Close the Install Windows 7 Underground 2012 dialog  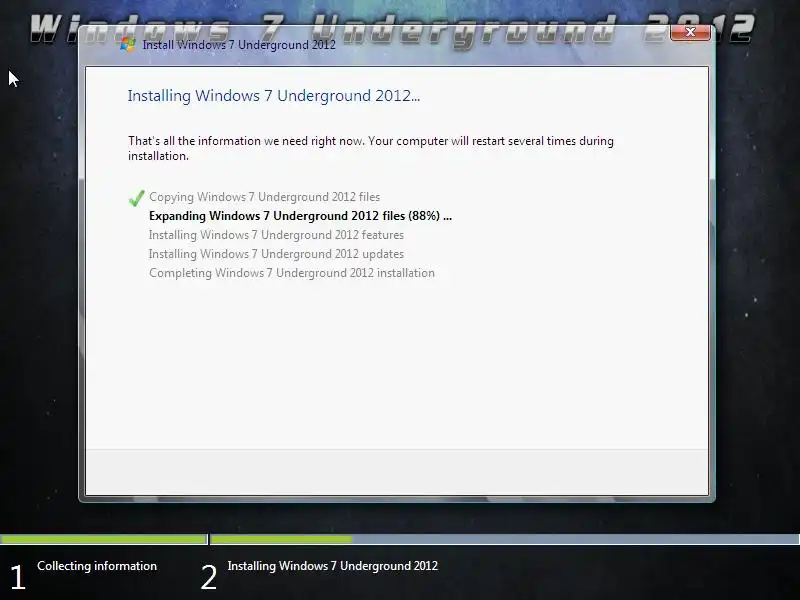point(690,32)
